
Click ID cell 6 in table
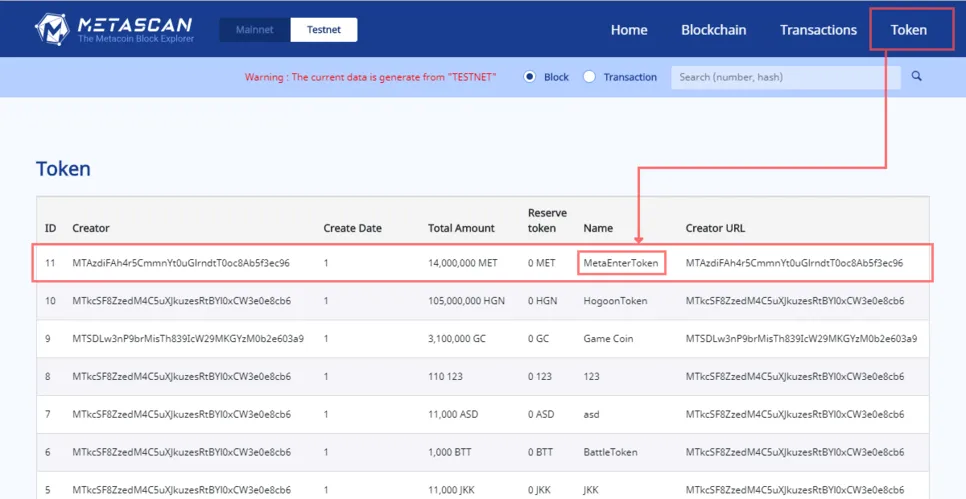pos(48,452)
